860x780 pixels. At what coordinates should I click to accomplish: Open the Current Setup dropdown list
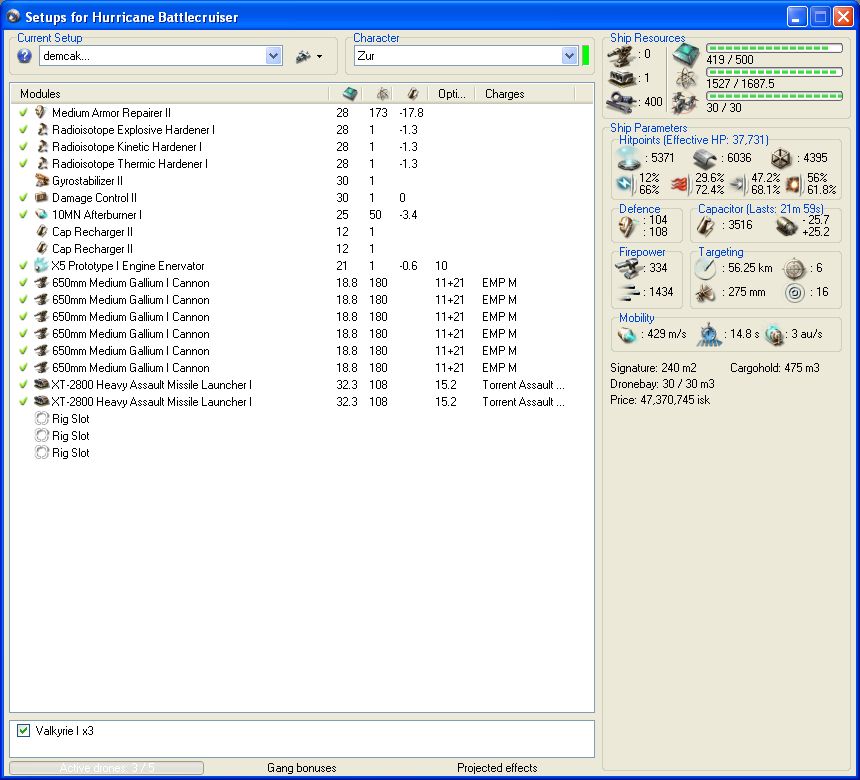274,57
